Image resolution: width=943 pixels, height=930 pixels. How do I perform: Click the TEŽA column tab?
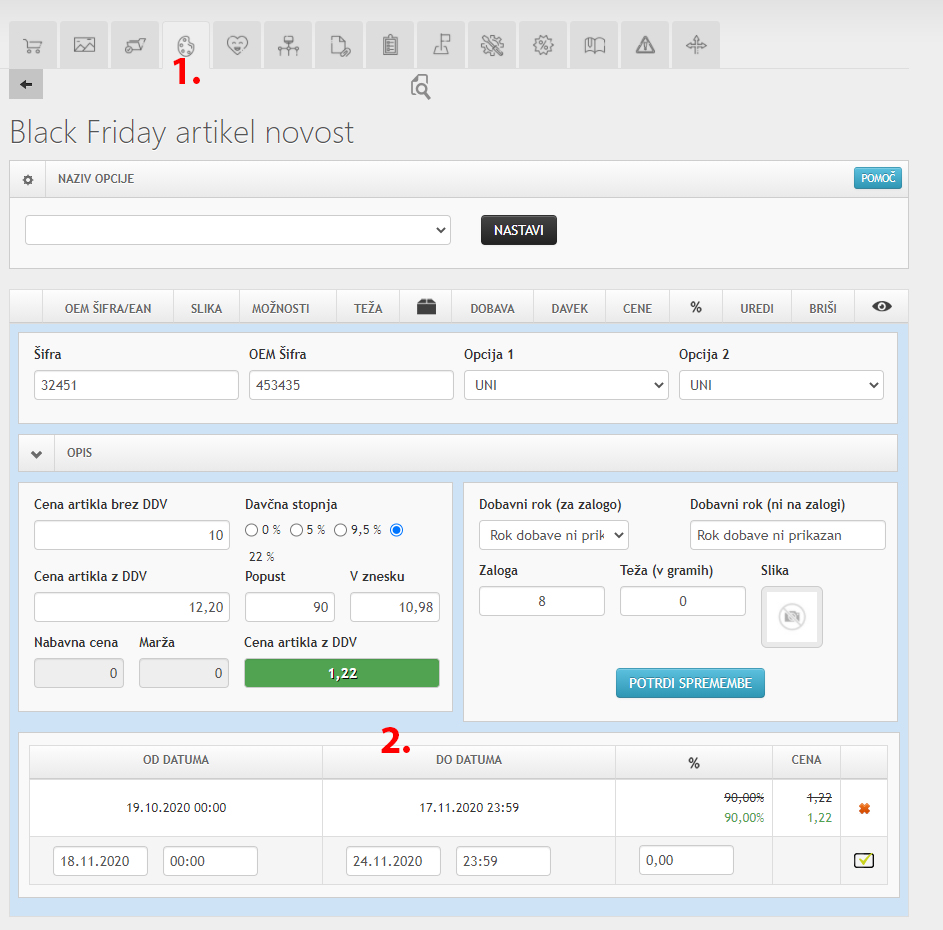(x=368, y=309)
